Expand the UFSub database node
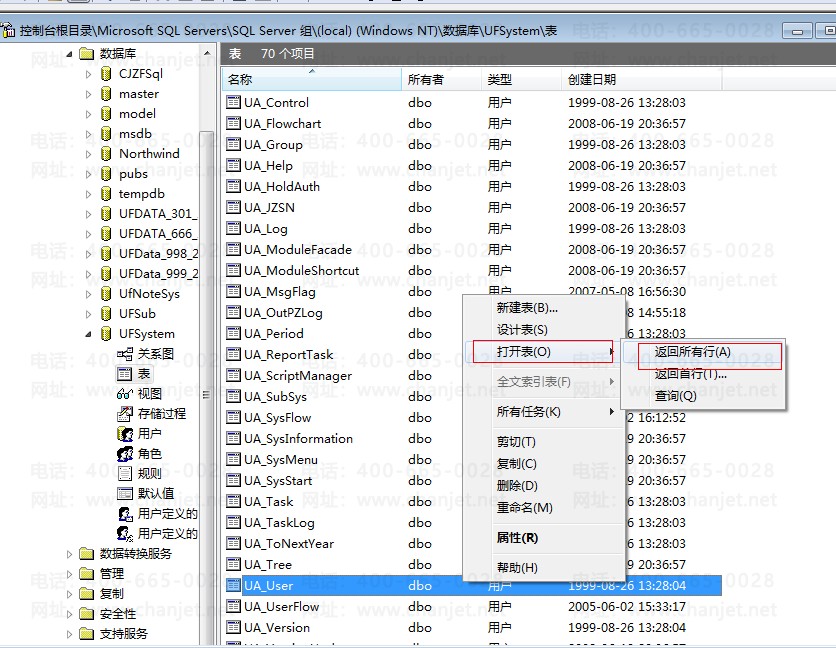The width and height of the screenshot is (836, 648). coord(89,314)
